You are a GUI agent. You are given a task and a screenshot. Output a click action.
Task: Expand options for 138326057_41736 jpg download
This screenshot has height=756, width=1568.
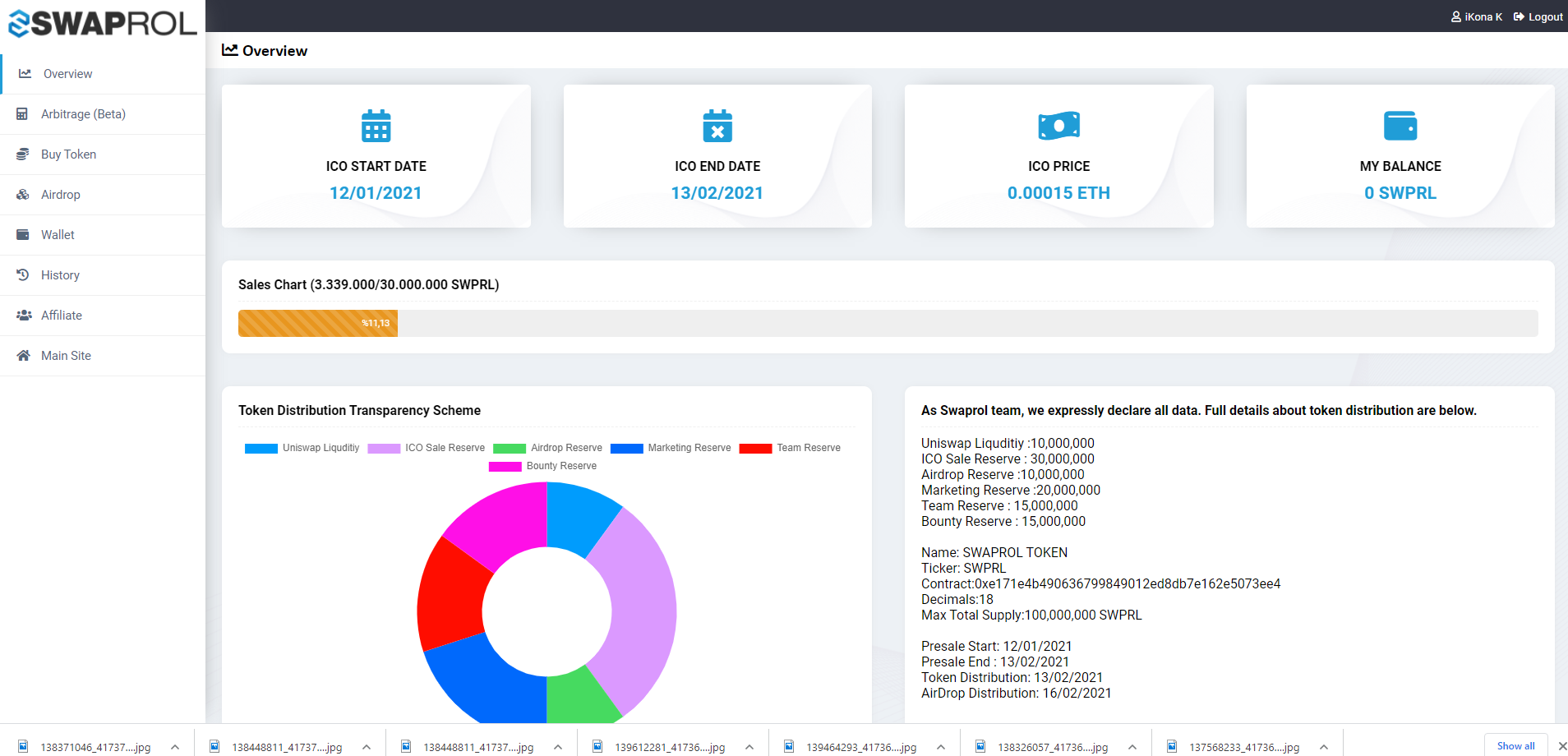click(x=1132, y=747)
